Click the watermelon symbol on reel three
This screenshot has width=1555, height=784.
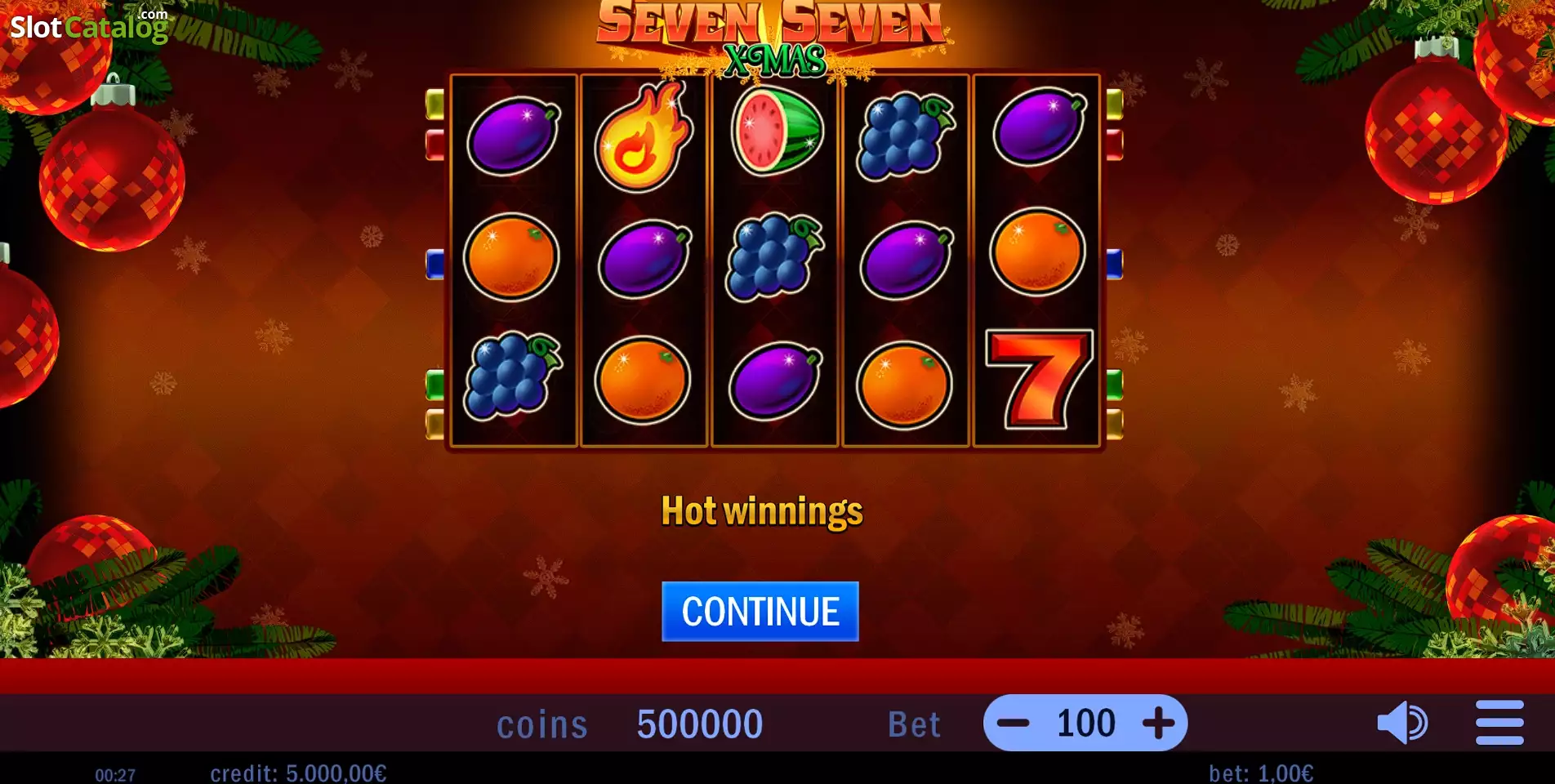776,131
